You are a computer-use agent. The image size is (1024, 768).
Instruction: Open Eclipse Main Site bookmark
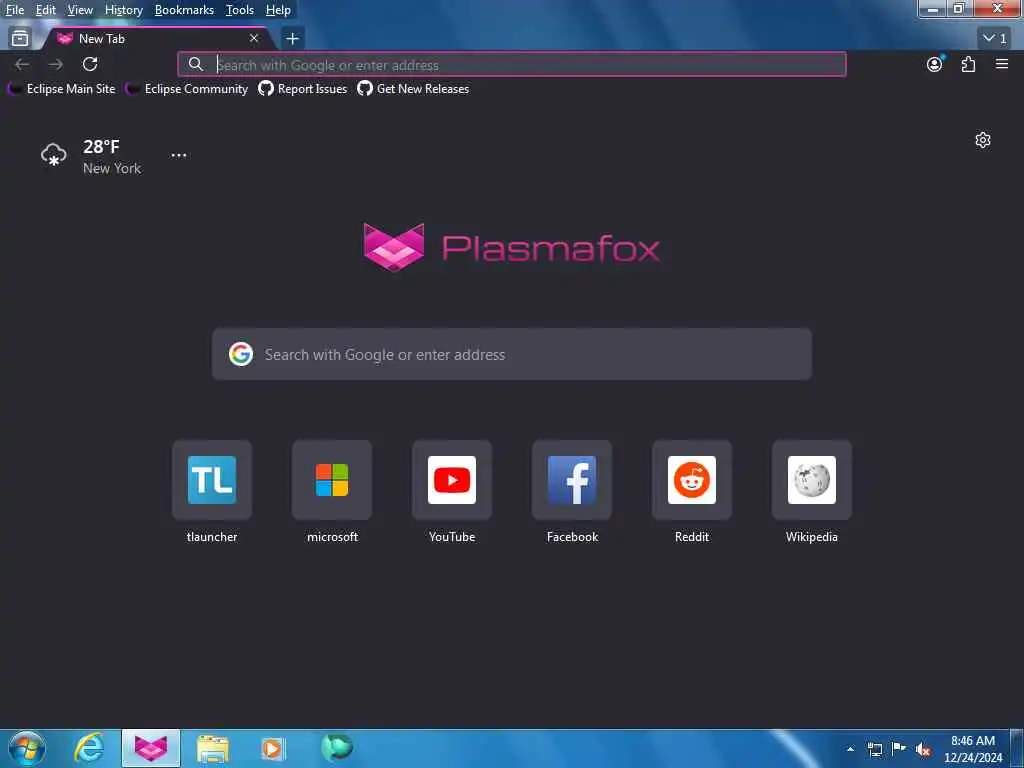click(61, 89)
